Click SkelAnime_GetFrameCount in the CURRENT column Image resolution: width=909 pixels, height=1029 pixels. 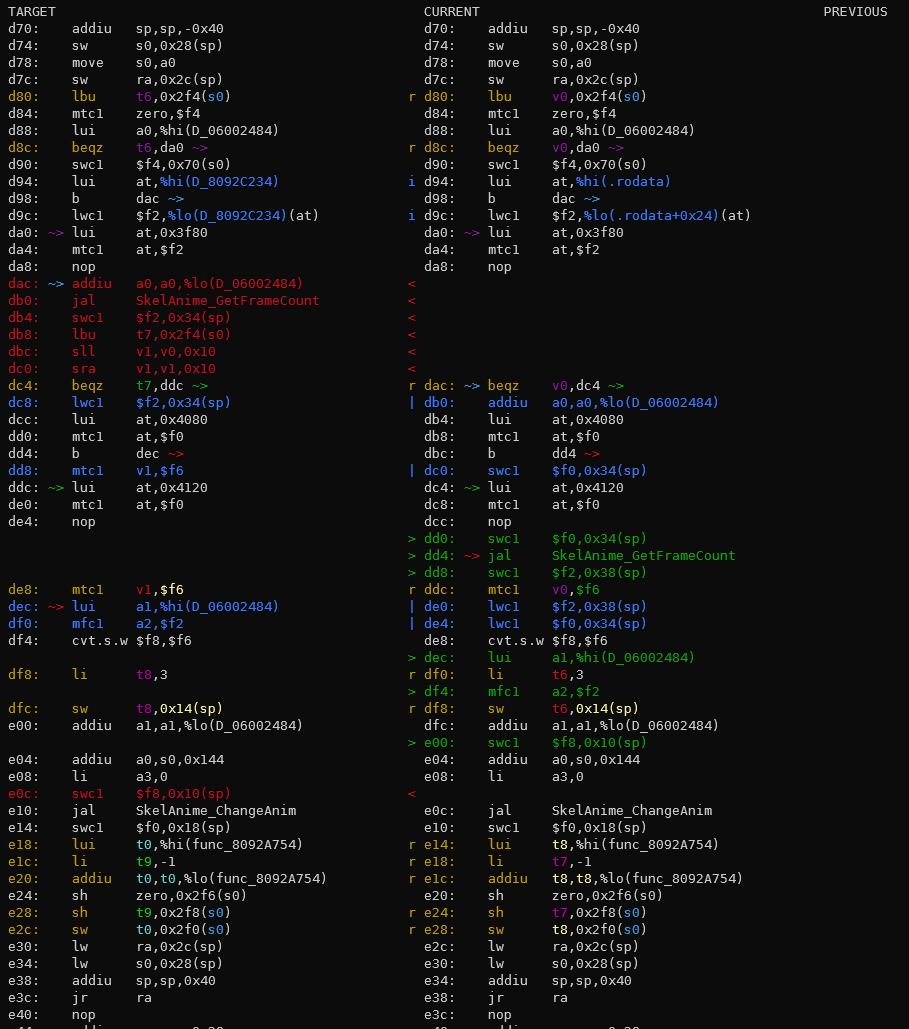pyautogui.click(x=643, y=556)
